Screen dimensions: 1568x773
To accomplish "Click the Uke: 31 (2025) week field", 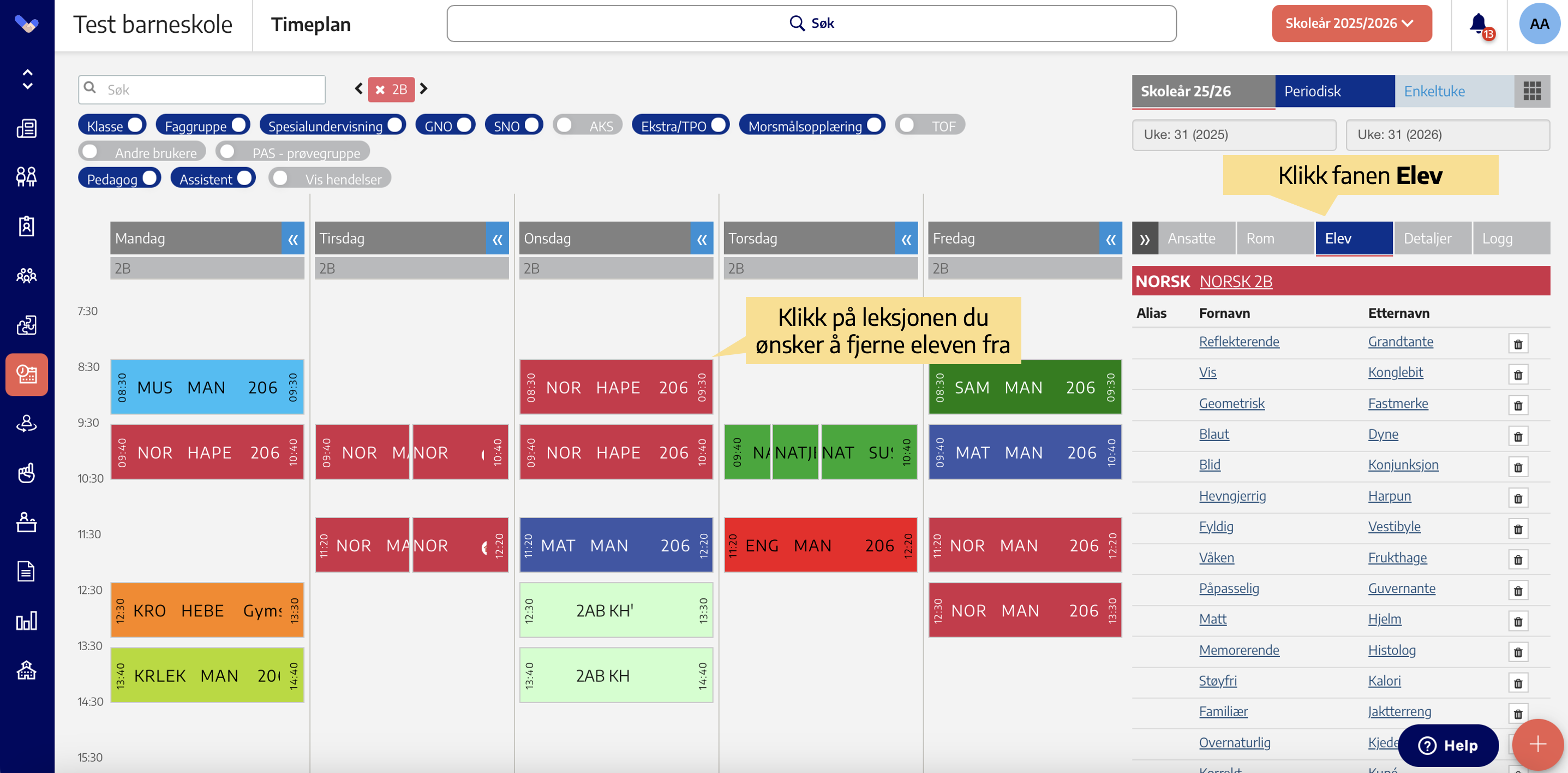I will coord(1234,135).
